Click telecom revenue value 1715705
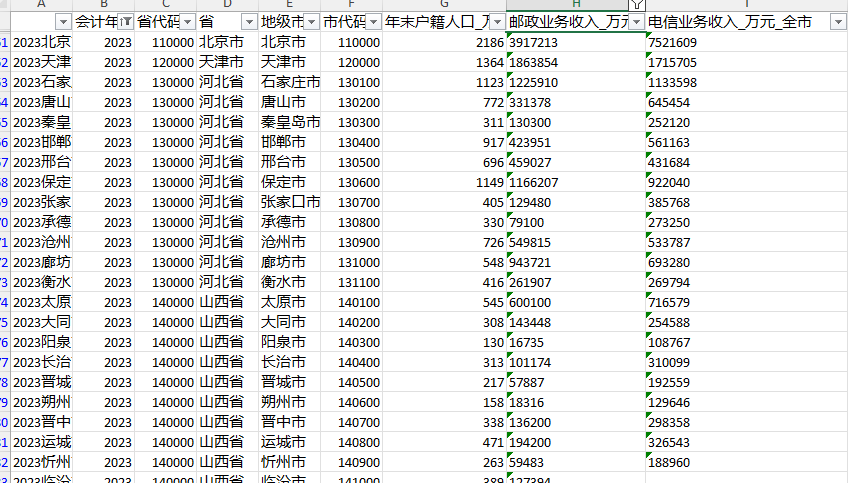848x483 pixels. coord(746,62)
